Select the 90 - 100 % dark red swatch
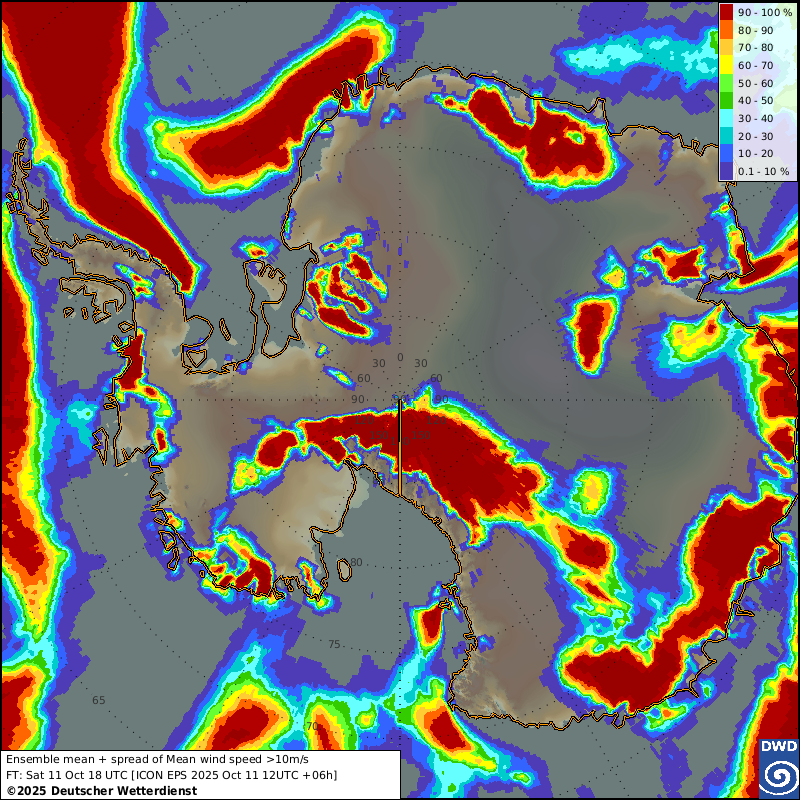The image size is (800, 800). 727,12
